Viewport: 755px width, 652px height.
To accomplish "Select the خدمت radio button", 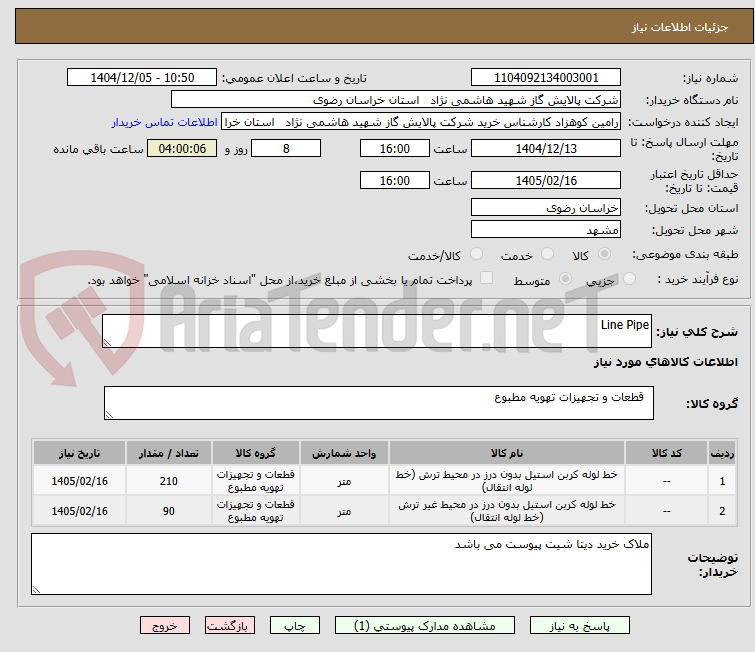I will (547, 254).
